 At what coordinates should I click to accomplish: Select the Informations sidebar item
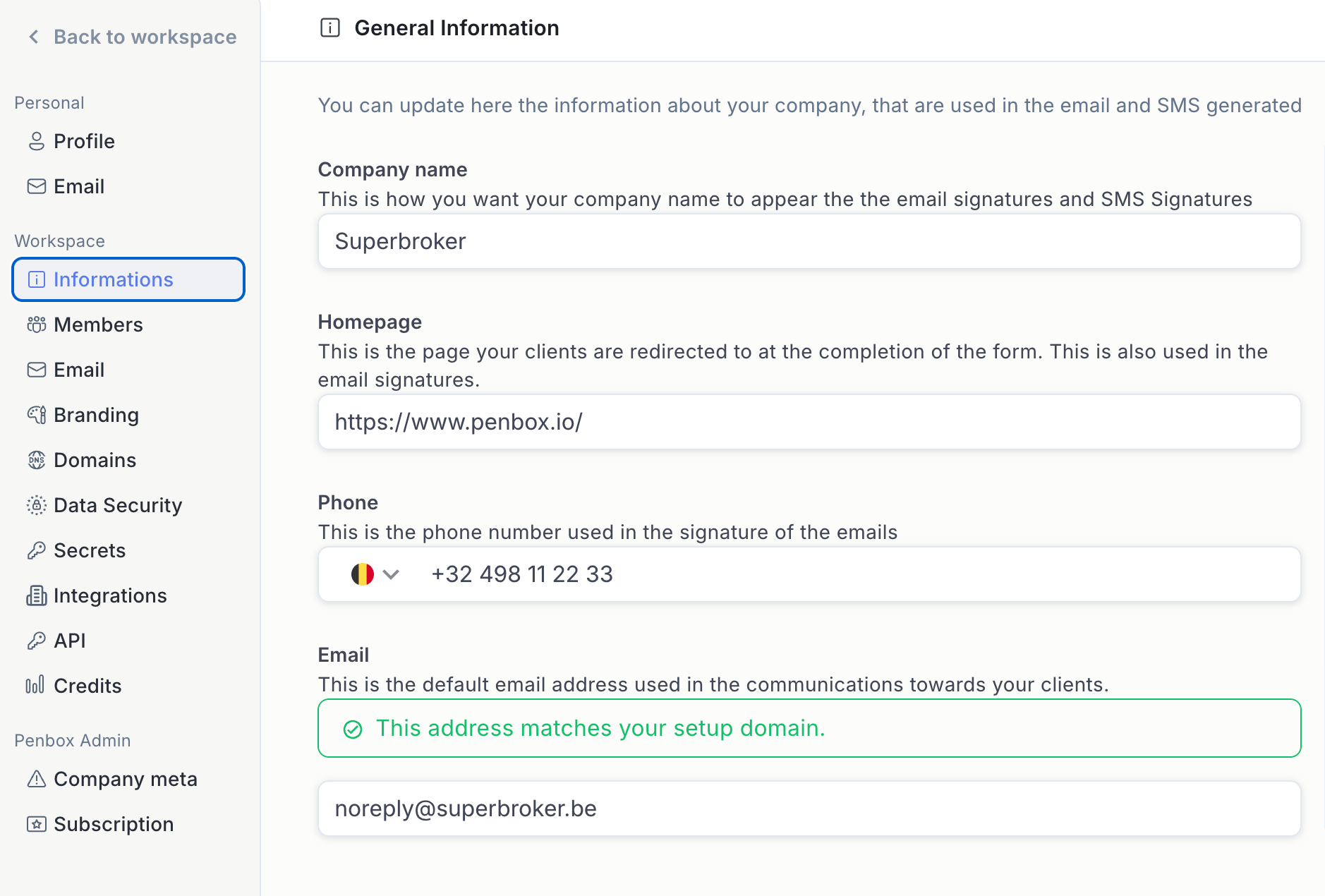(128, 279)
